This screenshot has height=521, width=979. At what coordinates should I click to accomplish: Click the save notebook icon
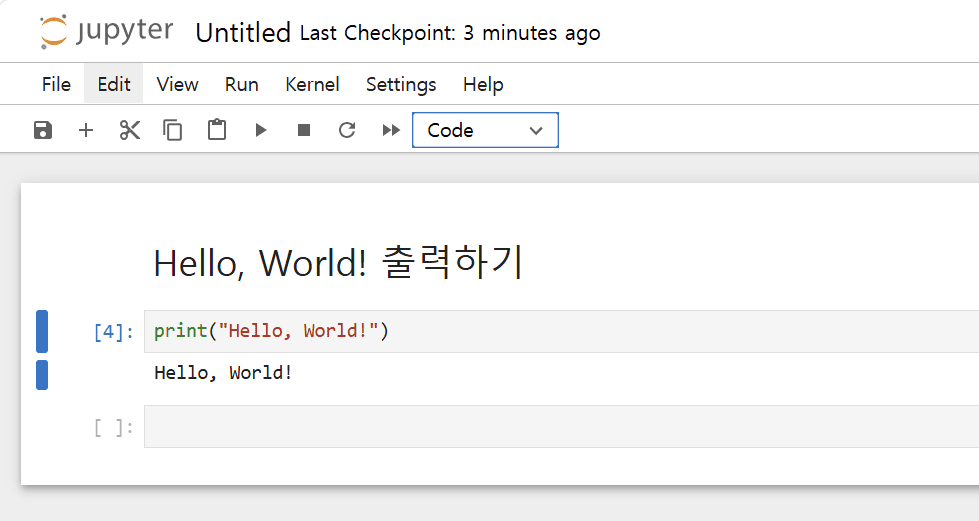tap(43, 130)
